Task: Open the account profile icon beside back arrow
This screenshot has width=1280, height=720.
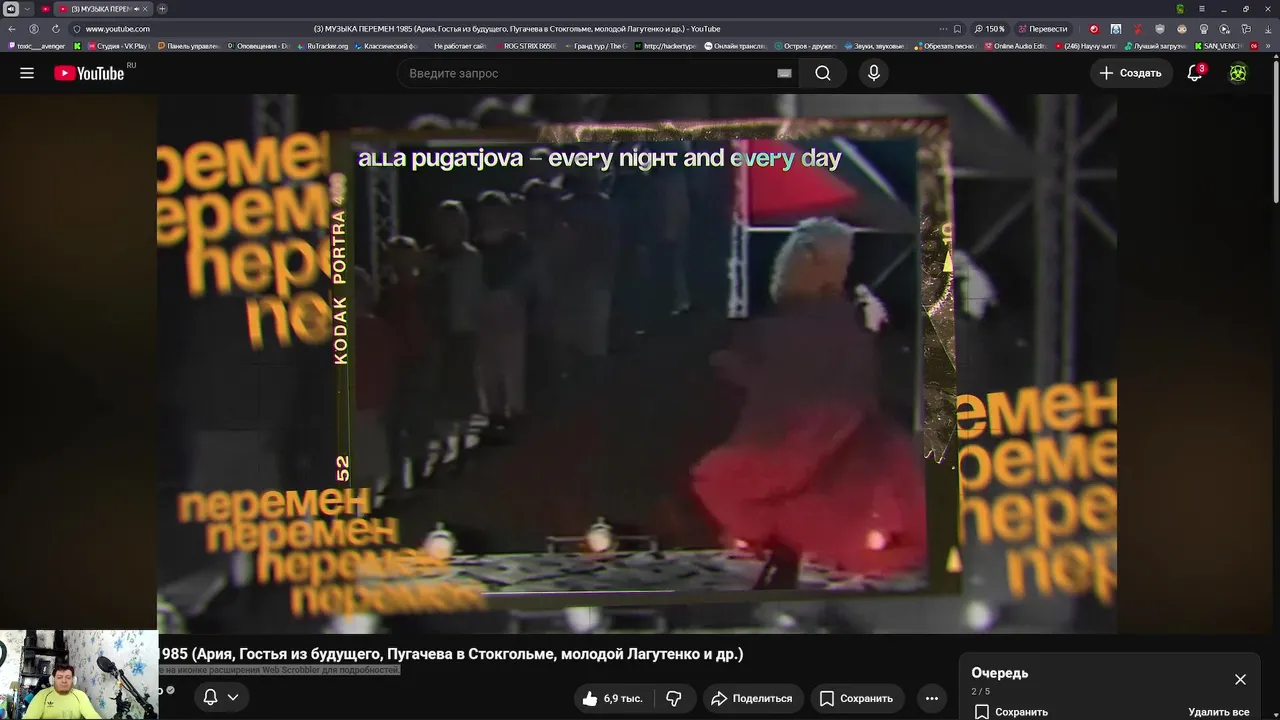Action: pyautogui.click(x=34, y=29)
